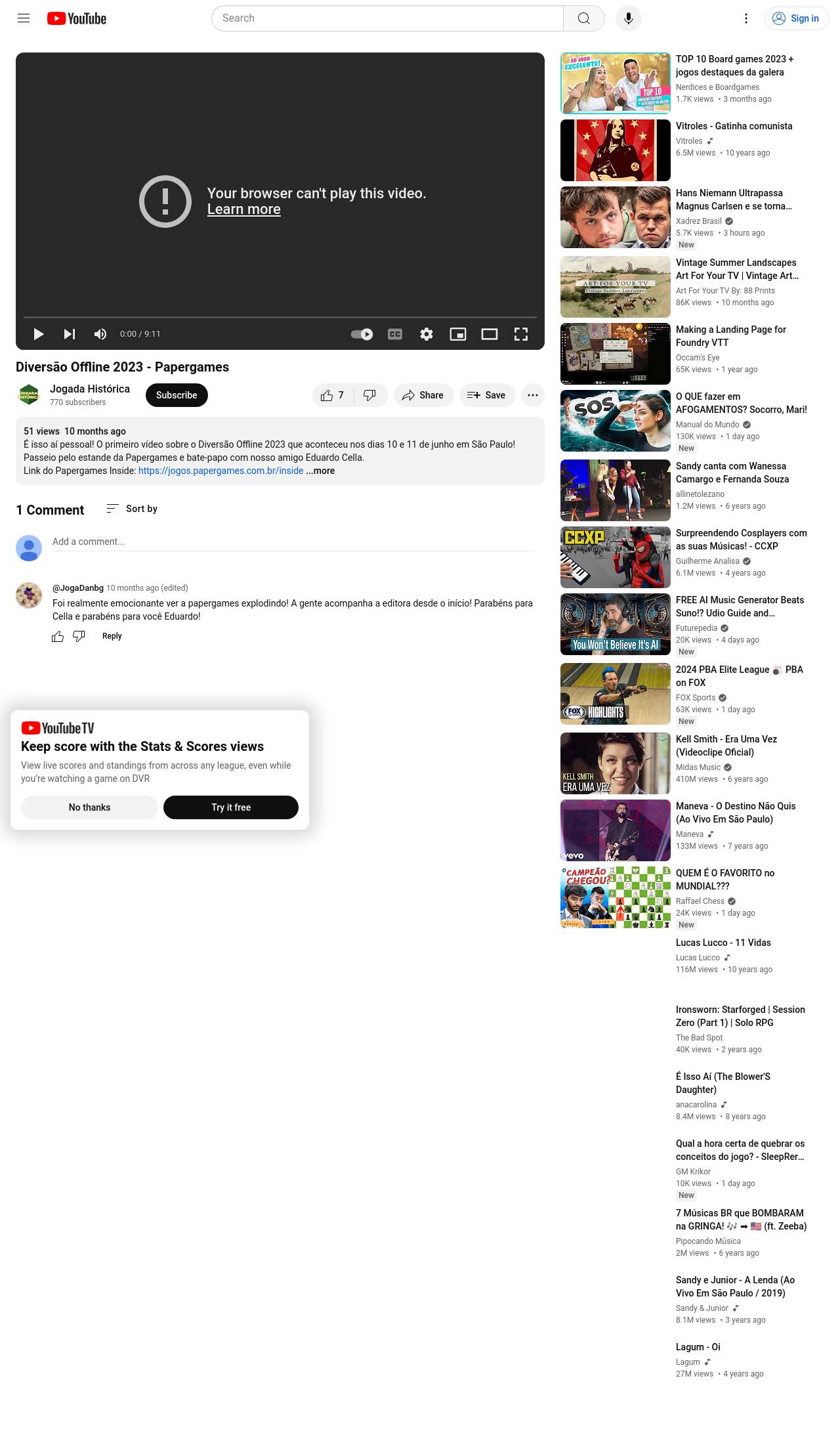Dismiss YouTube TV promo with No thanks
This screenshot has width=840, height=1454.
point(89,807)
